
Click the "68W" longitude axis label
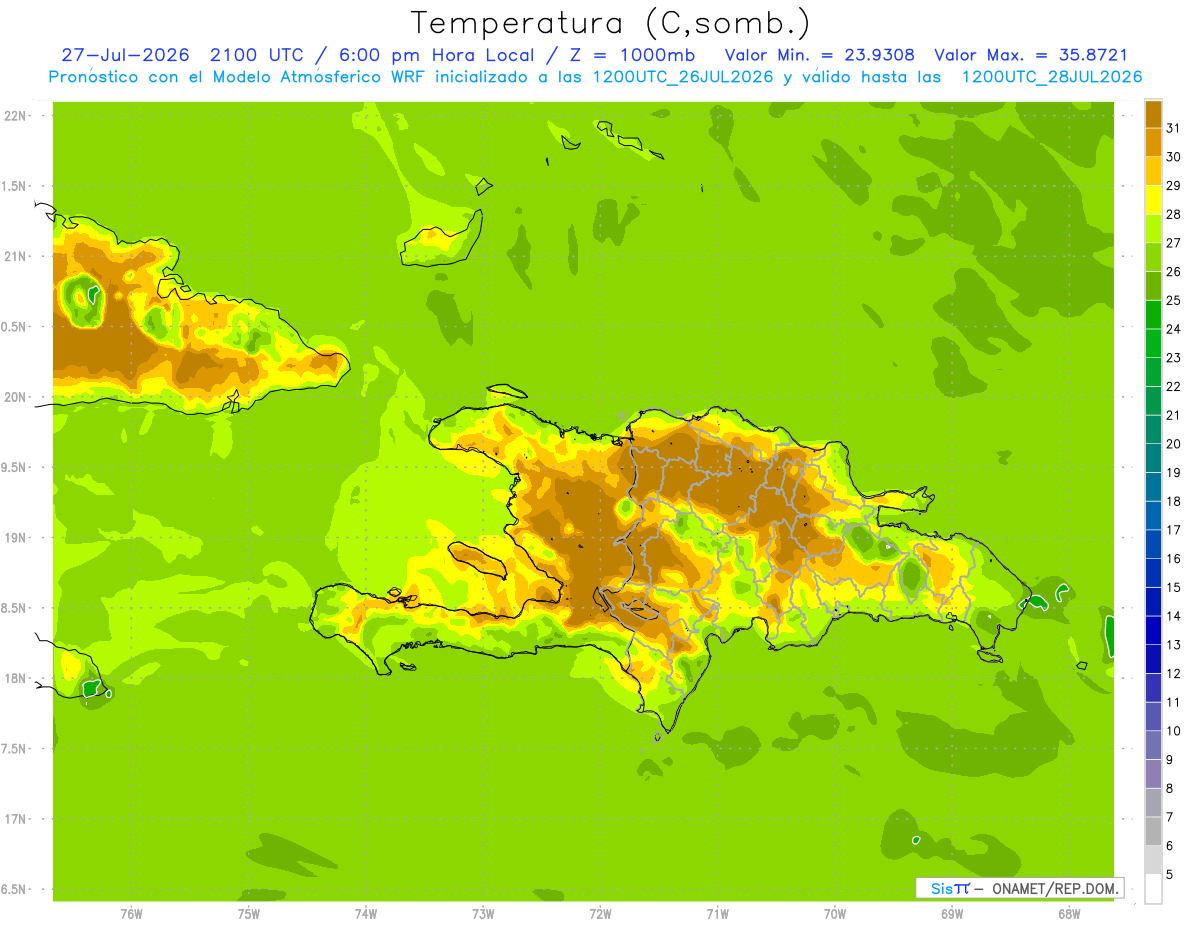(x=1069, y=913)
